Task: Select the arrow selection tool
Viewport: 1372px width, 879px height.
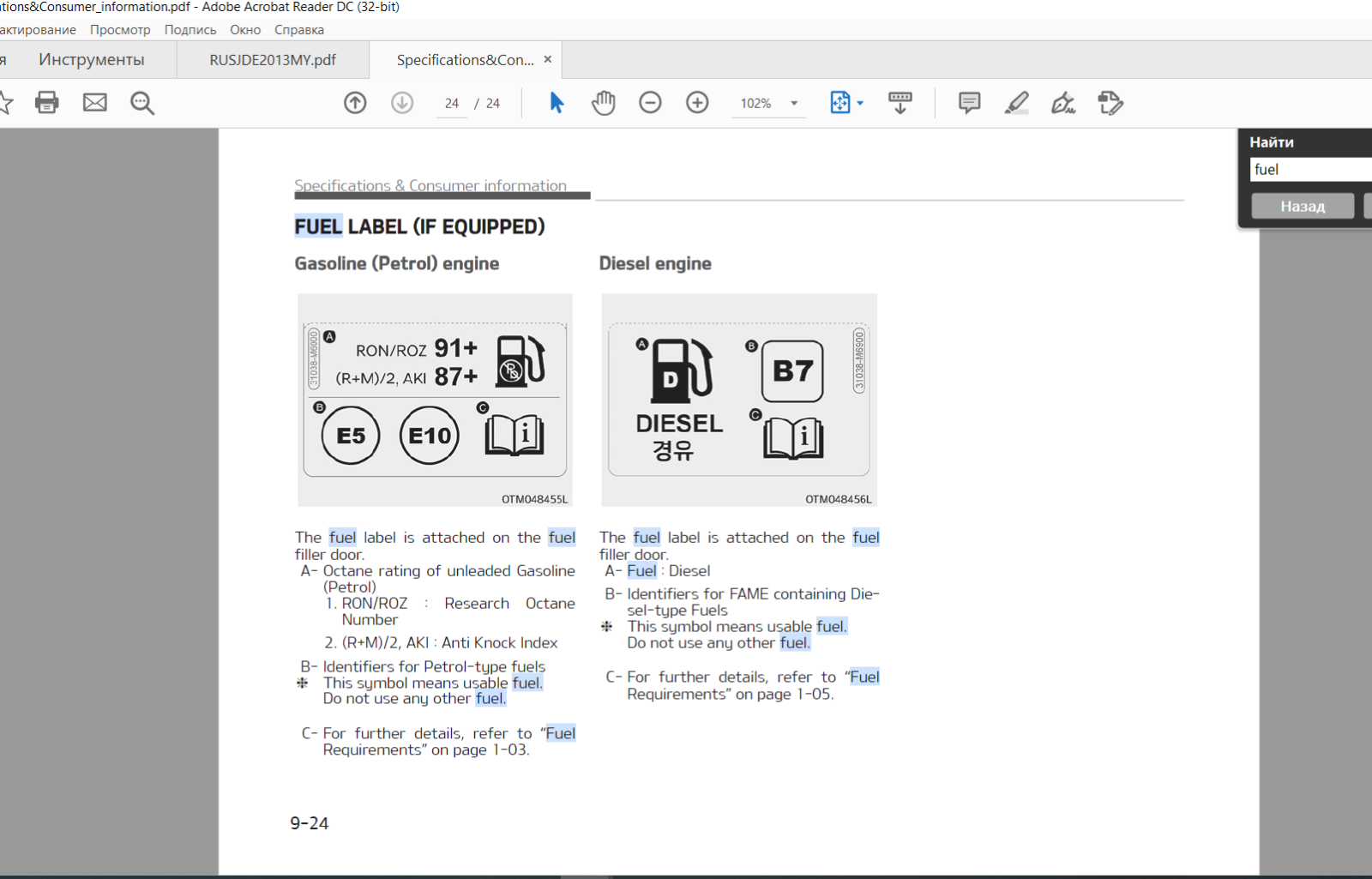Action: 557,103
